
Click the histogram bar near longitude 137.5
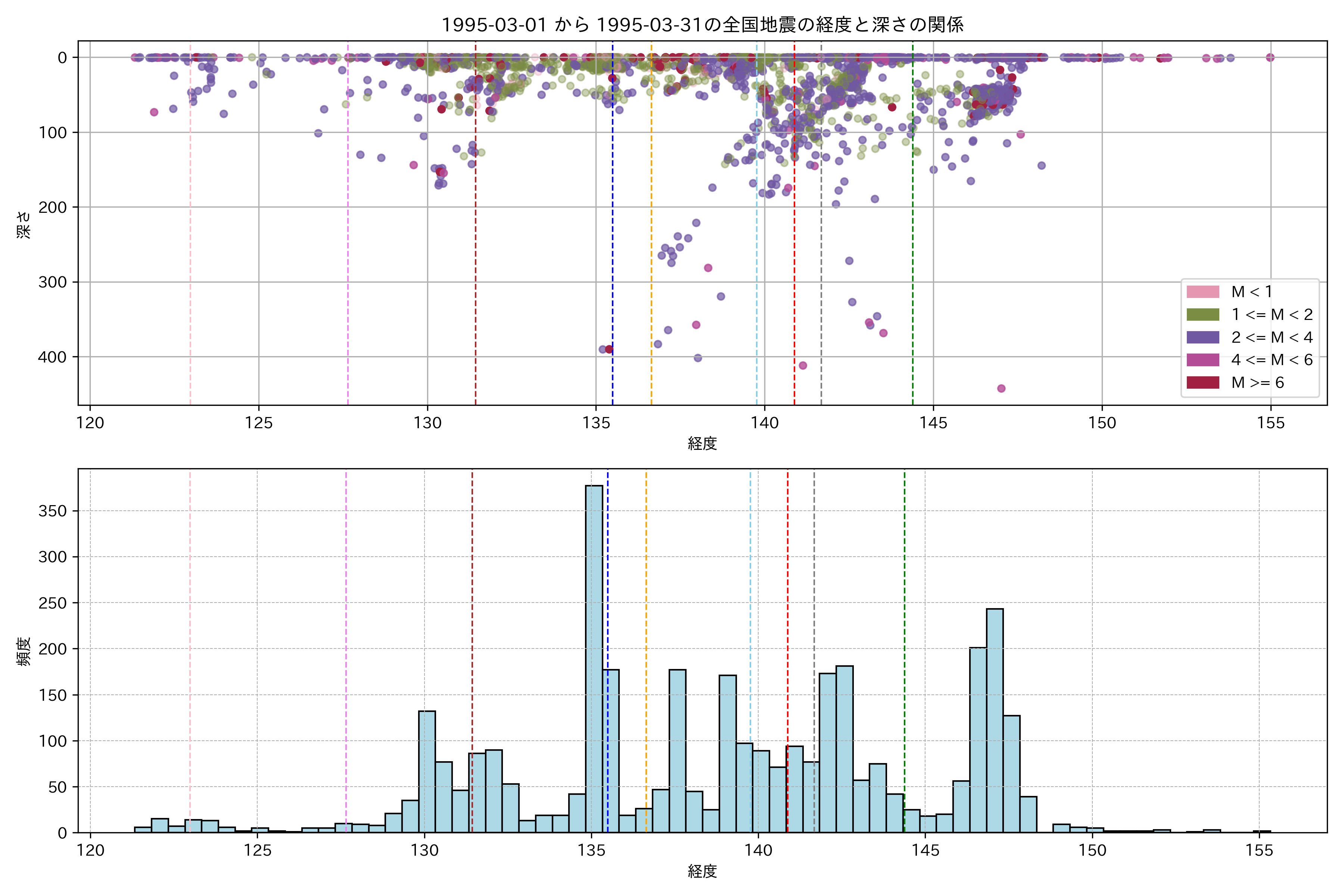(x=677, y=752)
